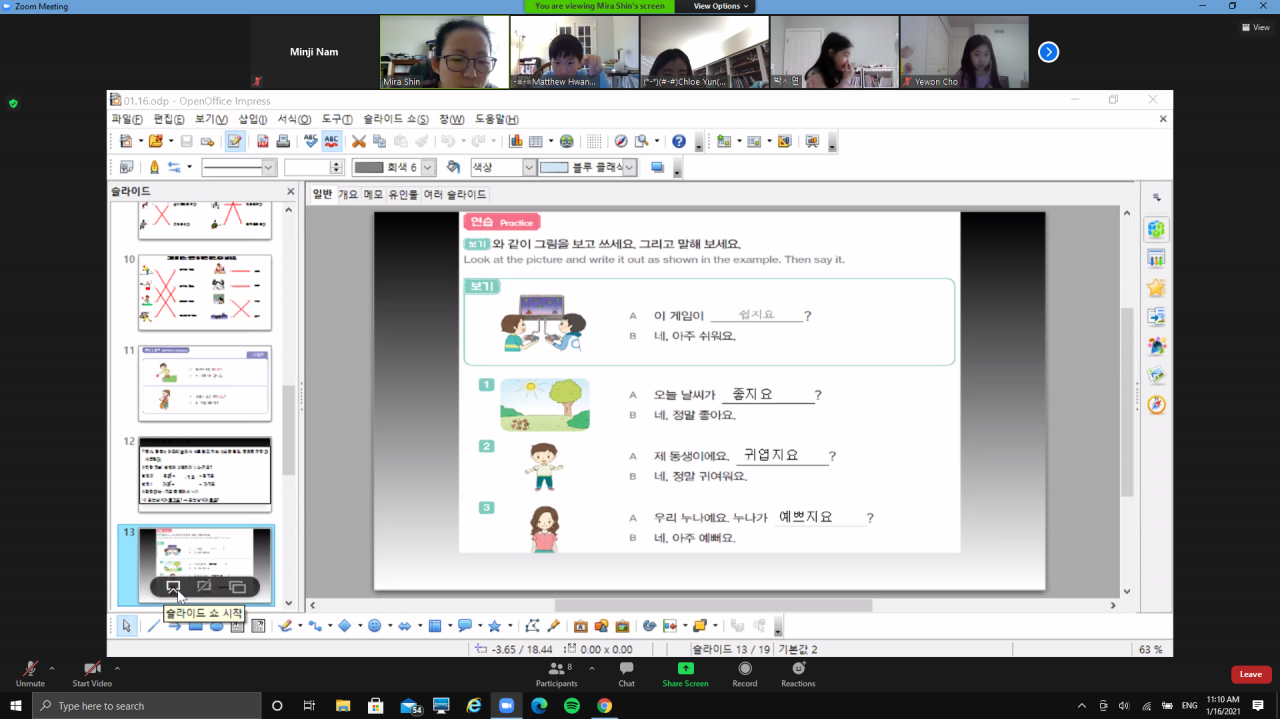The height and width of the screenshot is (719, 1280).
Task: Click the Copy icon in the toolbar
Action: click(380, 141)
